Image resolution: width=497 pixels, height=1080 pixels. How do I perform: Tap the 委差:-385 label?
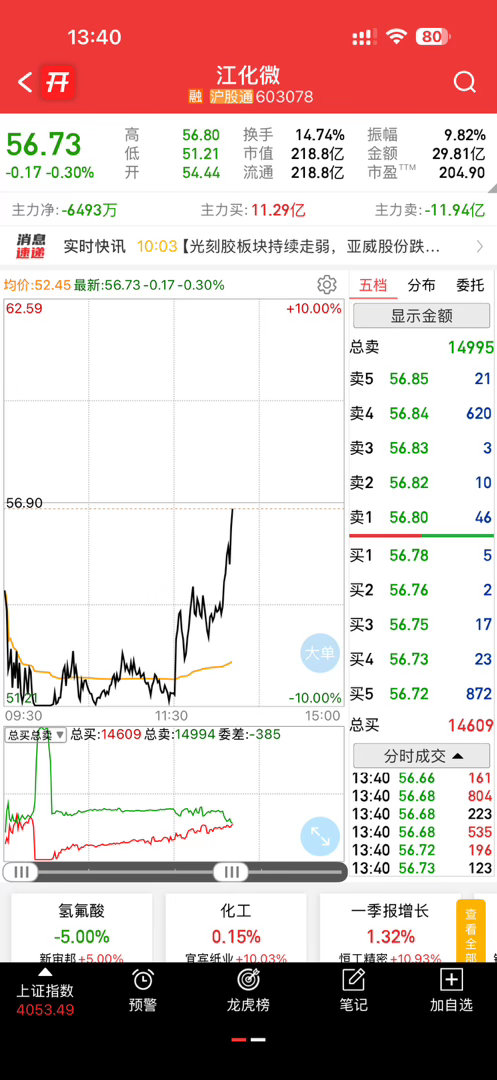tap(251, 734)
